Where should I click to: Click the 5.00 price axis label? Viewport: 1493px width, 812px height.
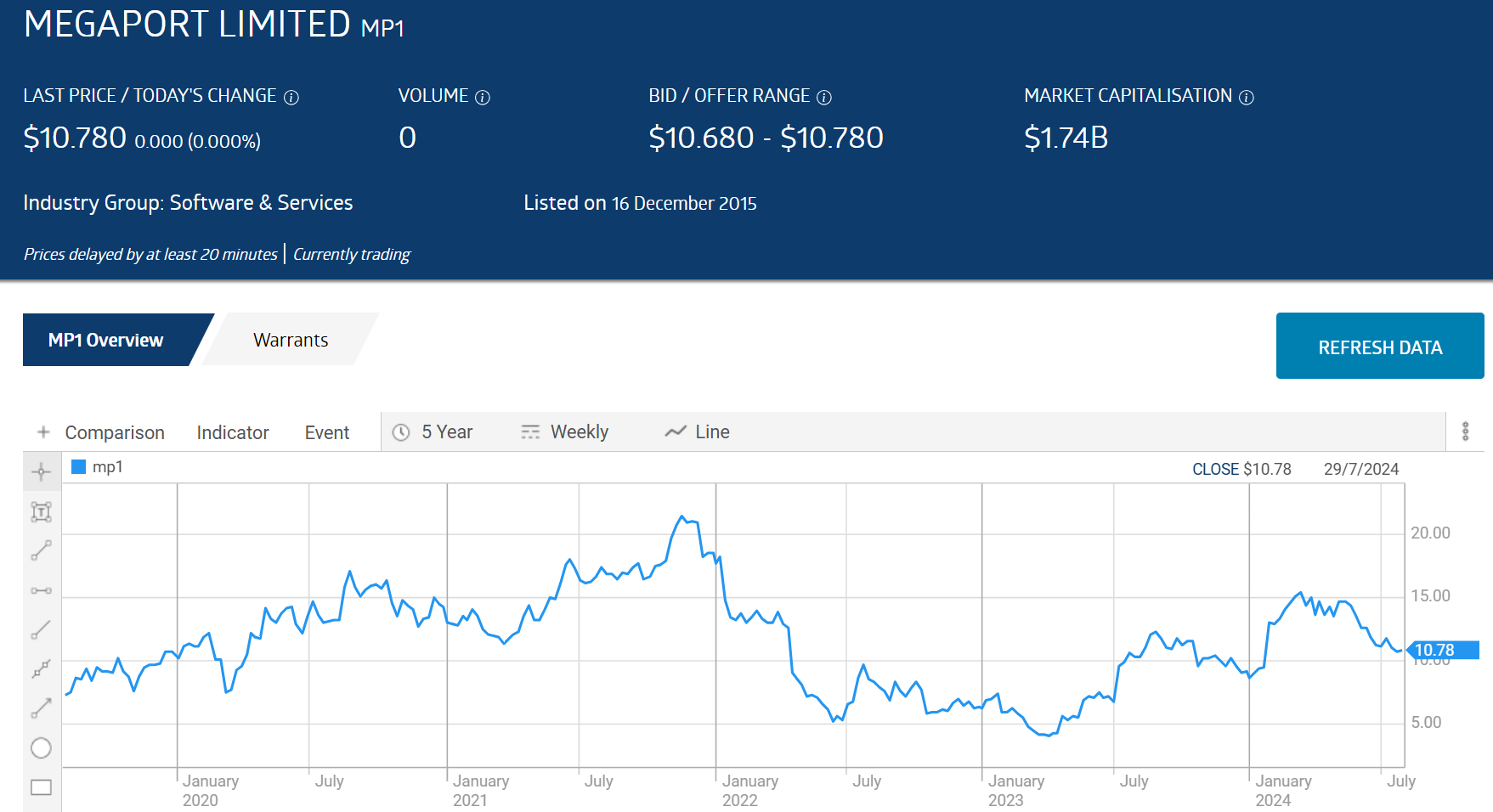coord(1426,722)
